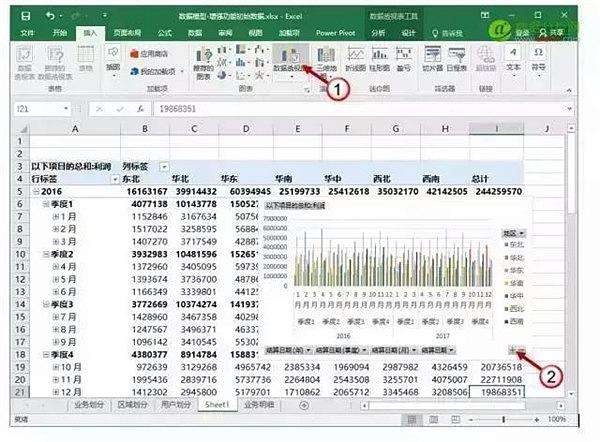Collapse the 季度2 group
This screenshot has width=600, height=442.
click(46, 254)
